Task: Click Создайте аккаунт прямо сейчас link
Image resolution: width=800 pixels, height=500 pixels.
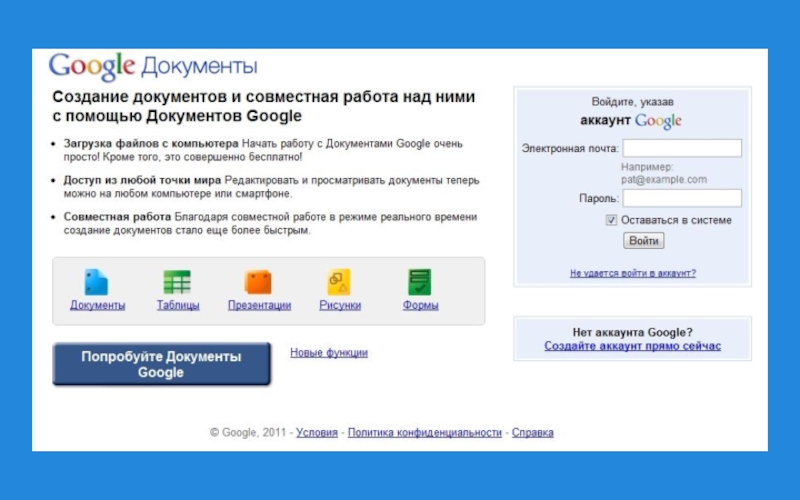Action: click(633, 346)
